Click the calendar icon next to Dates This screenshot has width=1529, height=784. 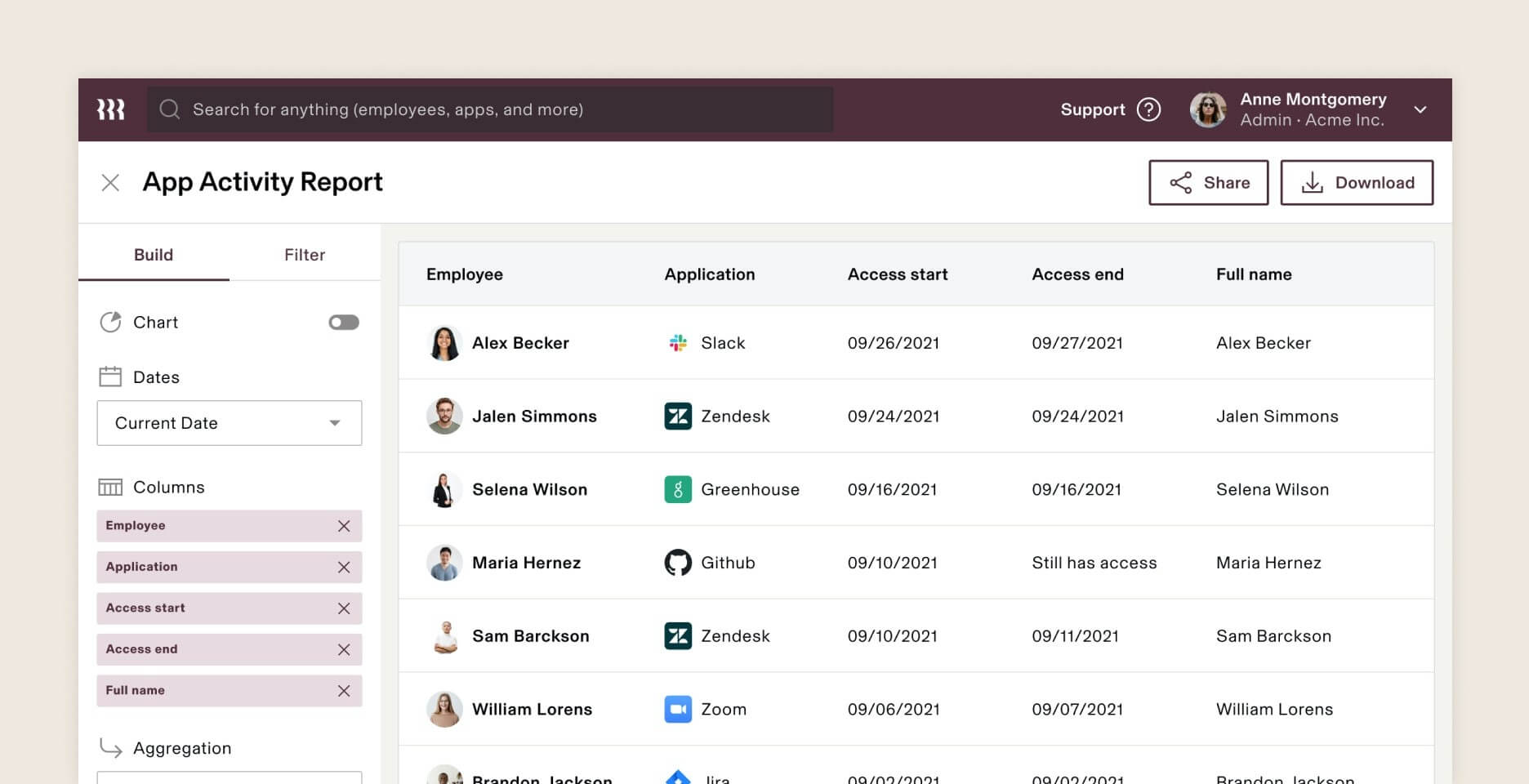click(111, 376)
